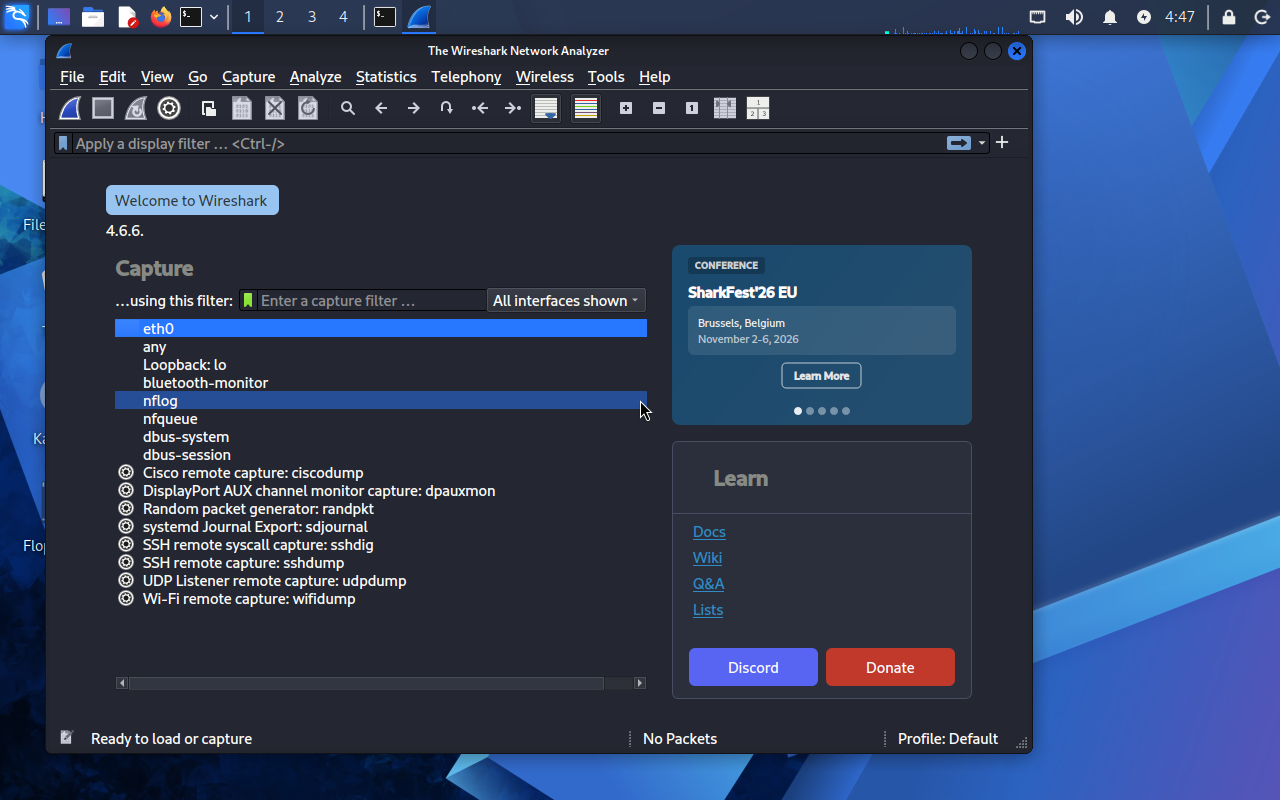The width and height of the screenshot is (1280, 800).
Task: Open the File menu
Action: tap(72, 77)
